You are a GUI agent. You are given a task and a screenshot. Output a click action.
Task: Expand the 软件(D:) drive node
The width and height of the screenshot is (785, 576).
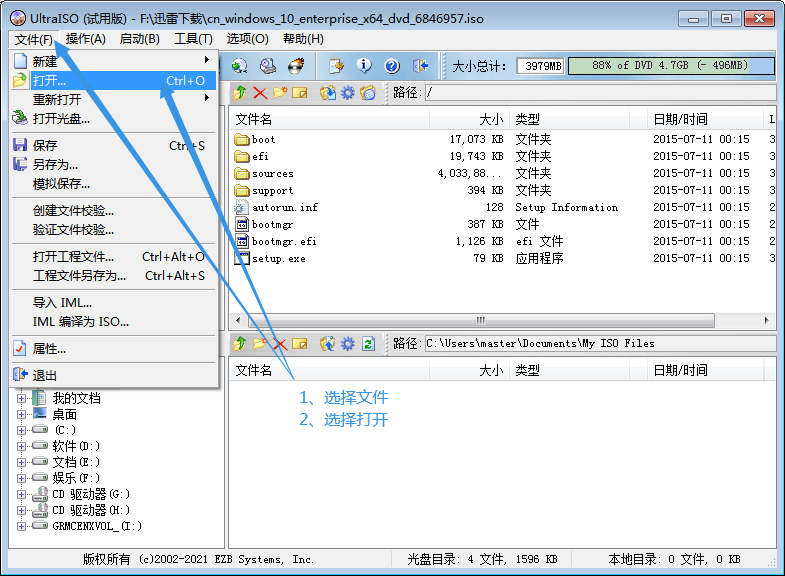(21, 446)
